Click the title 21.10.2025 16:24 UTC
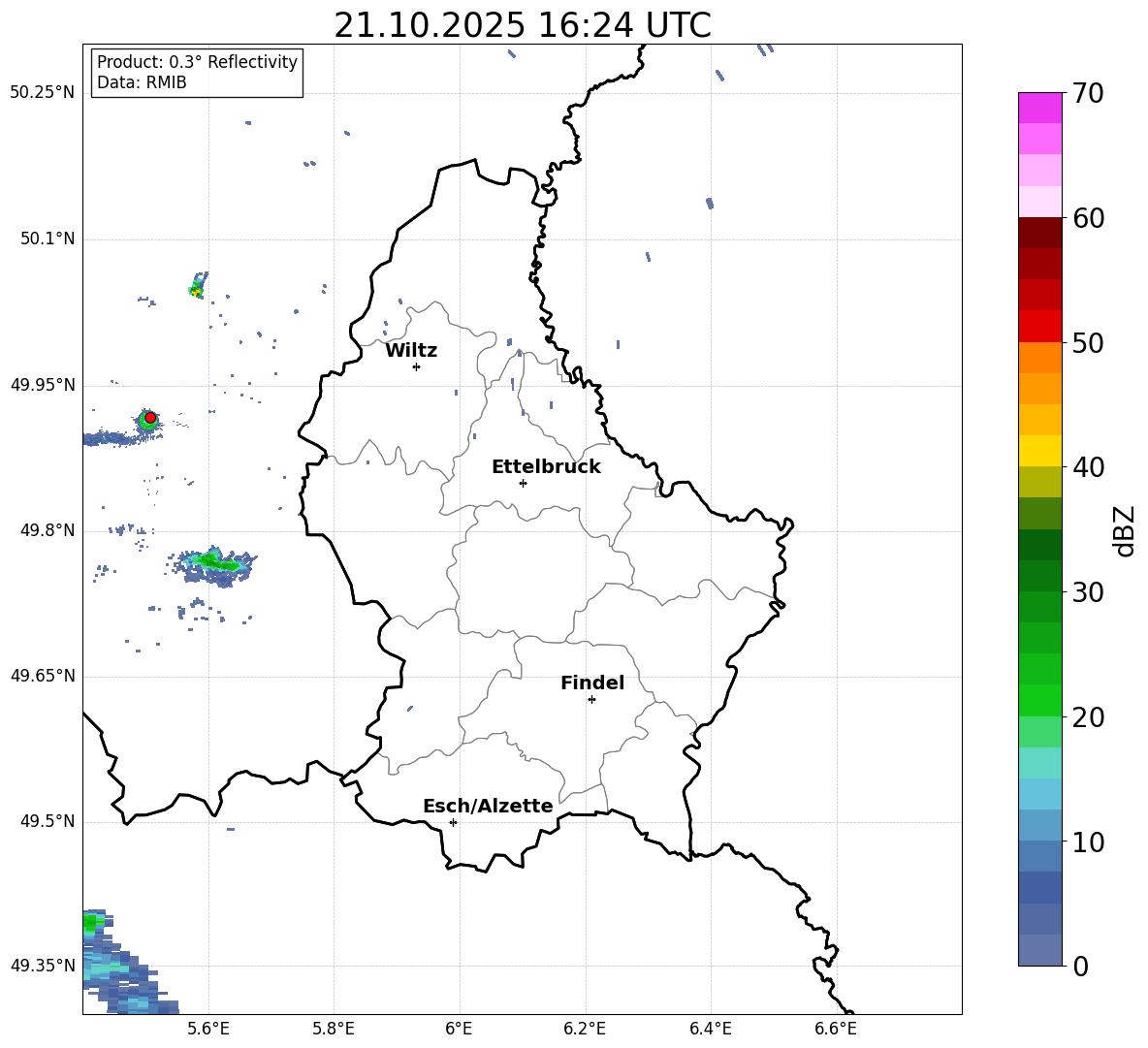This screenshot has width=1148, height=1048. (x=523, y=25)
